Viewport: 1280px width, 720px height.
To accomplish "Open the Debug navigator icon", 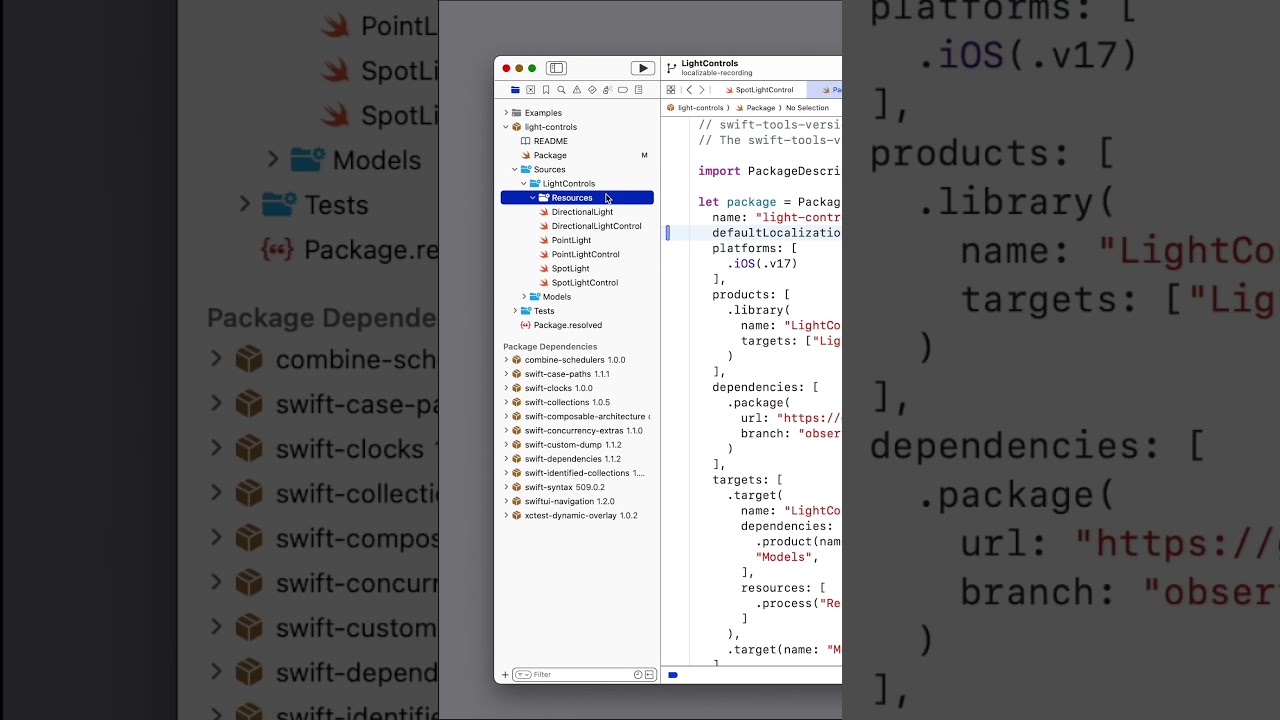I will (607, 90).
